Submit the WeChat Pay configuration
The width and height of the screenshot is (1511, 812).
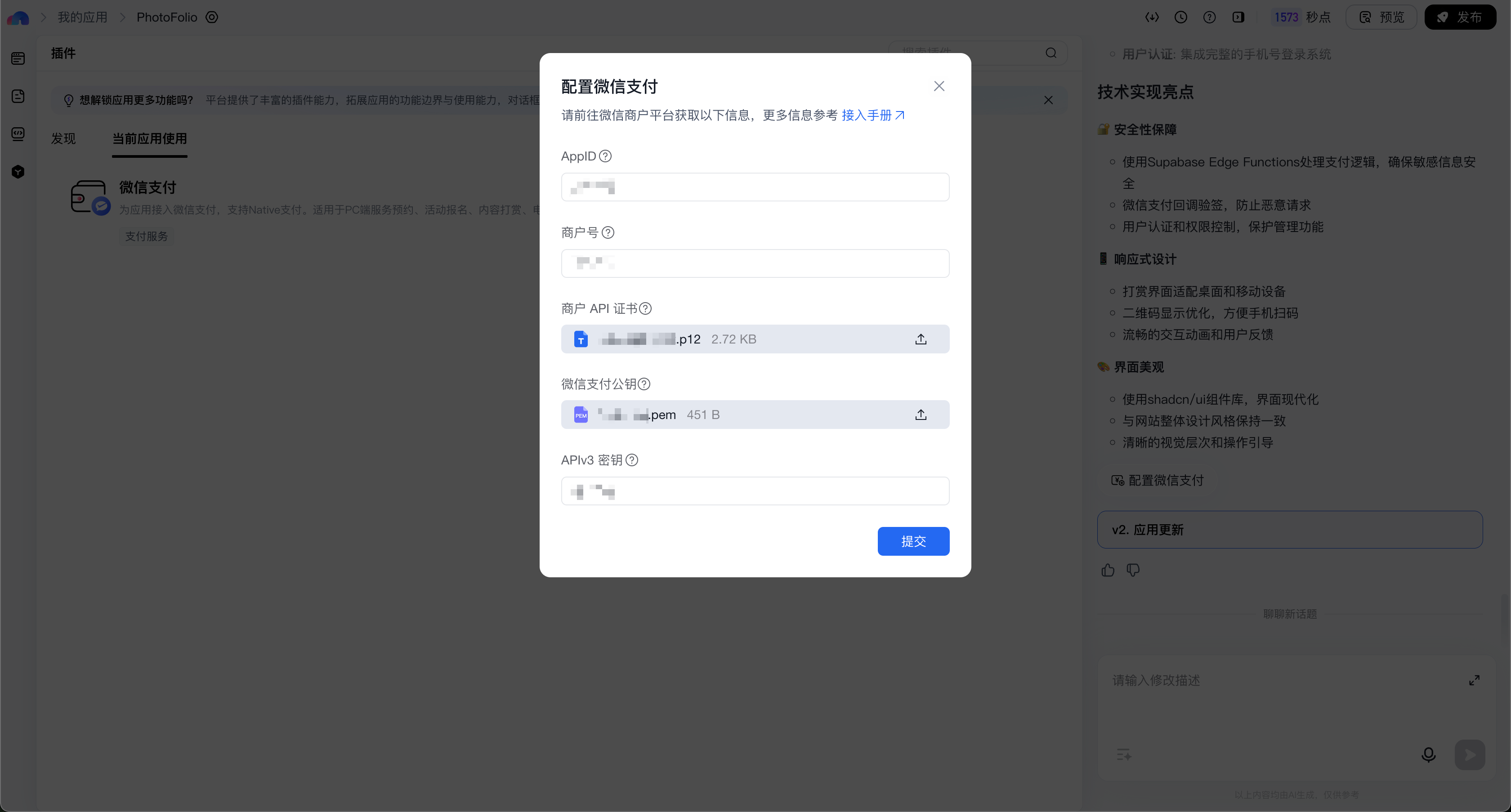click(x=913, y=541)
